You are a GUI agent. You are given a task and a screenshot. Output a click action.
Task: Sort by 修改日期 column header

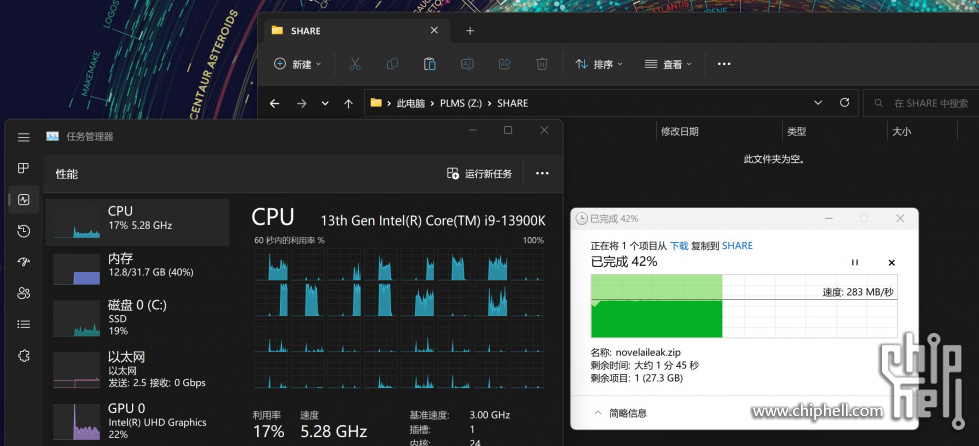tap(680, 132)
